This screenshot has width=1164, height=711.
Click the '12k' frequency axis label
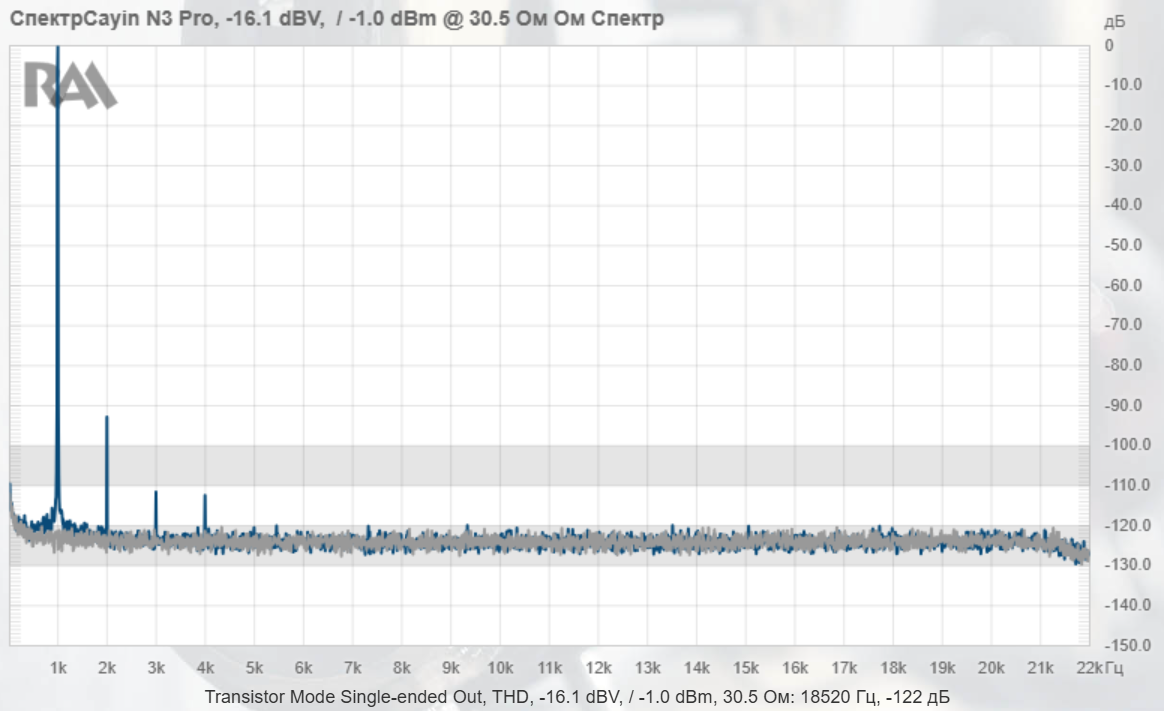(598, 668)
